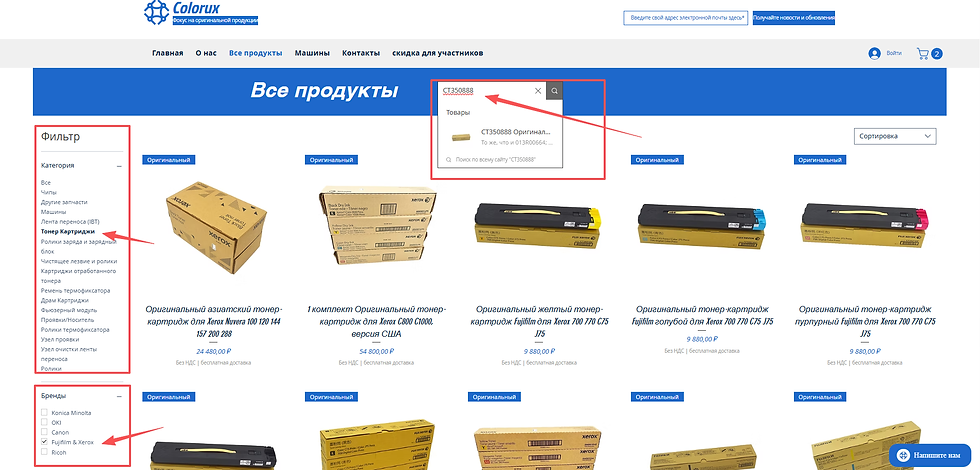Click the user avatar login icon
The image size is (980, 470).
click(874, 54)
